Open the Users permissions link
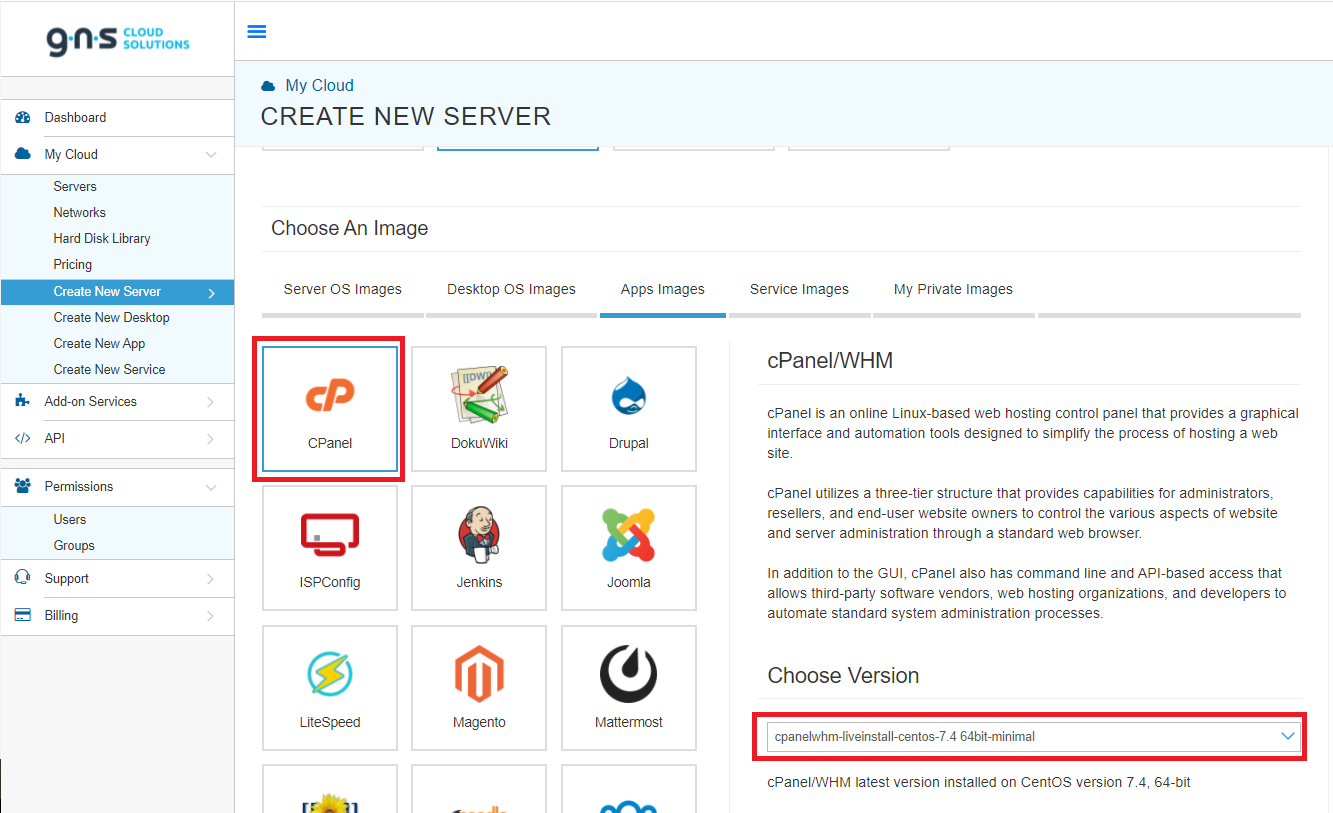 [70, 519]
